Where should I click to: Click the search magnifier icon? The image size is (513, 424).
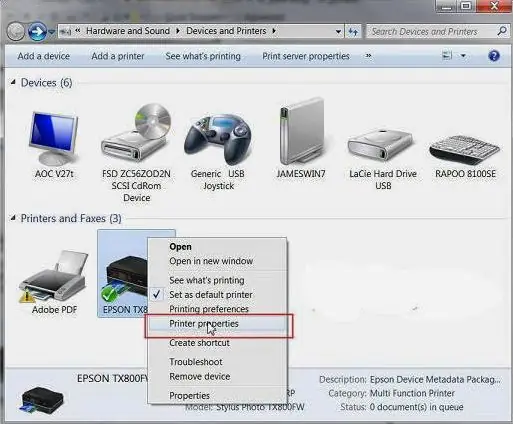(x=502, y=31)
